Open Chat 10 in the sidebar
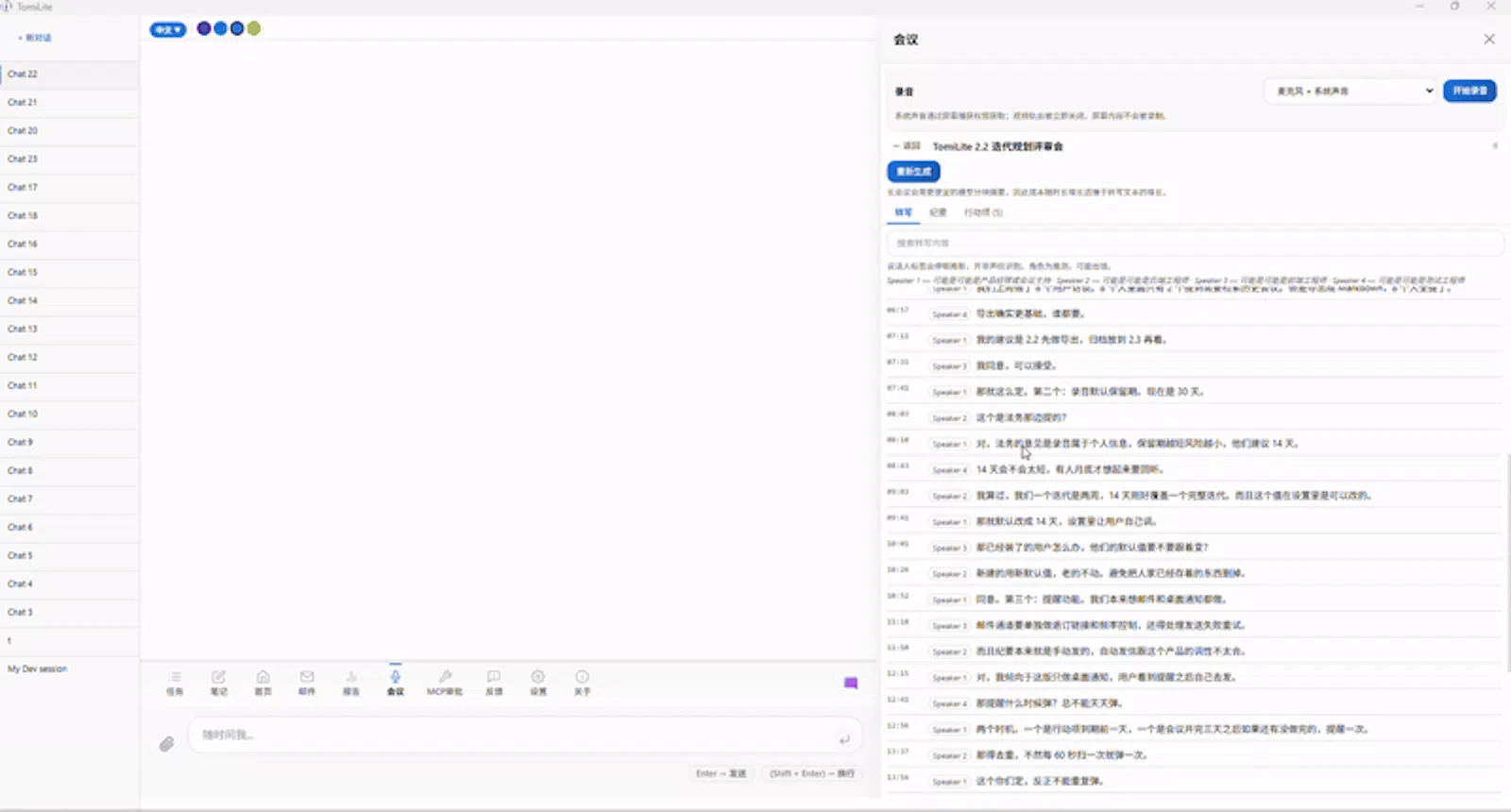 [70, 414]
